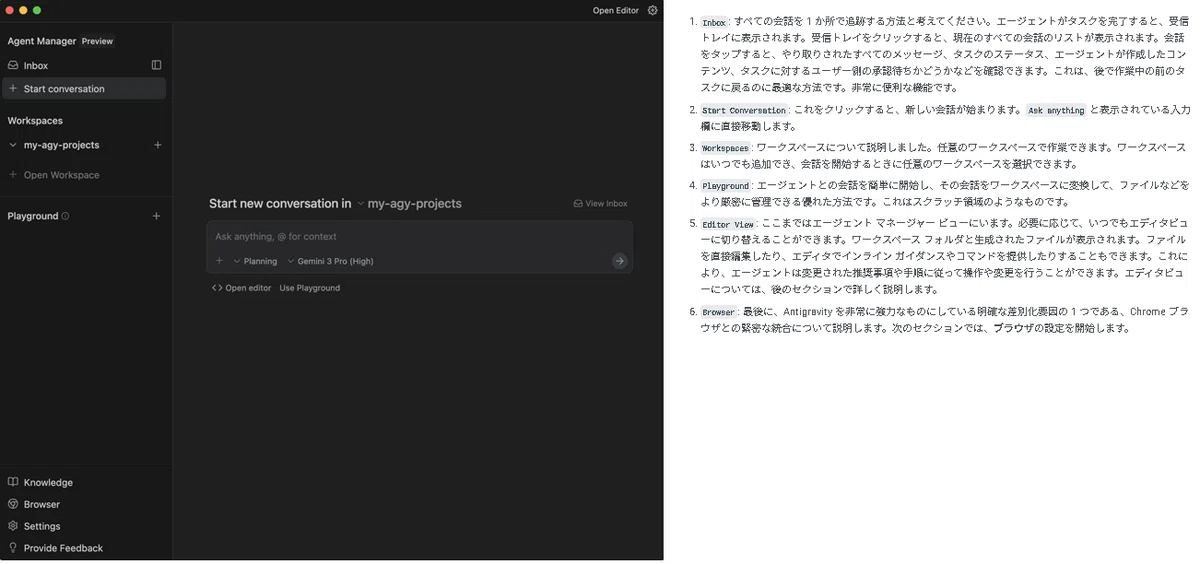Click the Workspaces code label in article
The height and width of the screenshot is (564, 1200).
(725, 148)
